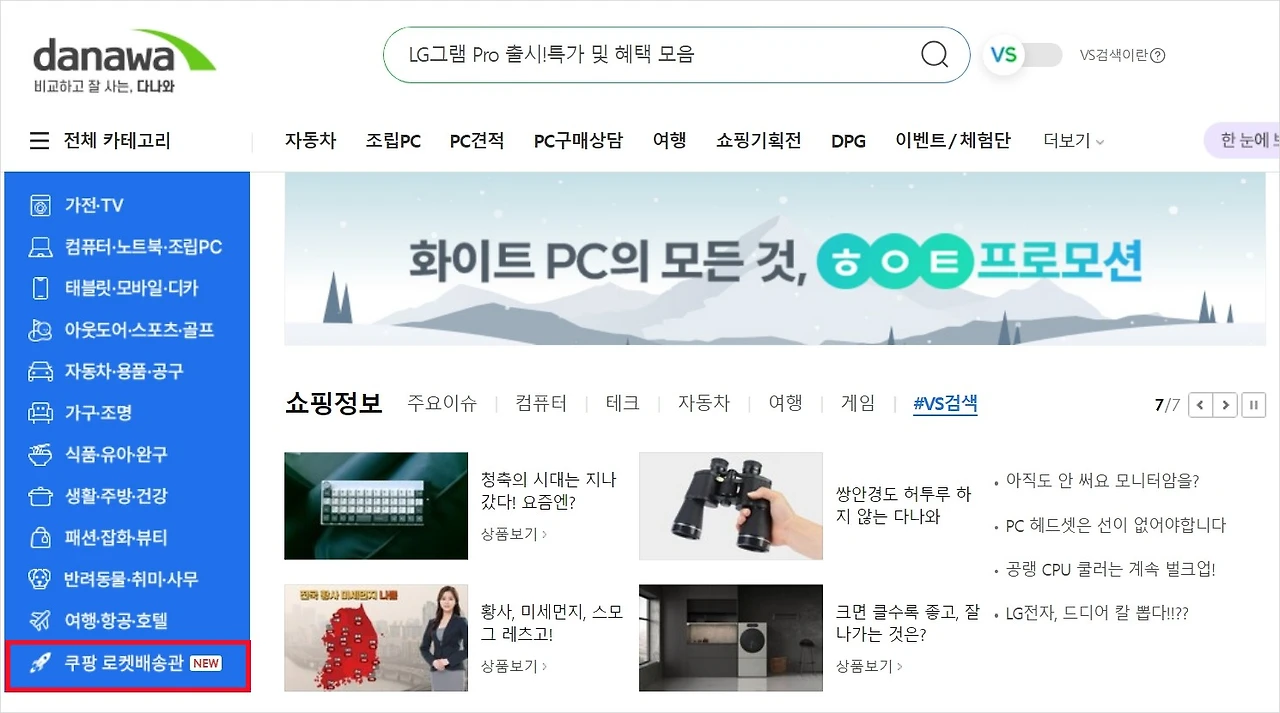Viewport: 1280px width, 713px height.
Task: Open the 쿠팡 로켓배송관 text link
Action: (124, 663)
